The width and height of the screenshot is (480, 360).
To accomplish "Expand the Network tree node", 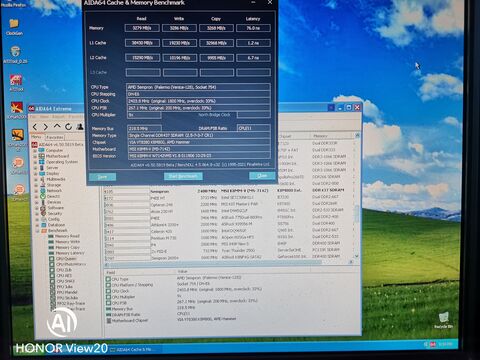I will 36,191.
